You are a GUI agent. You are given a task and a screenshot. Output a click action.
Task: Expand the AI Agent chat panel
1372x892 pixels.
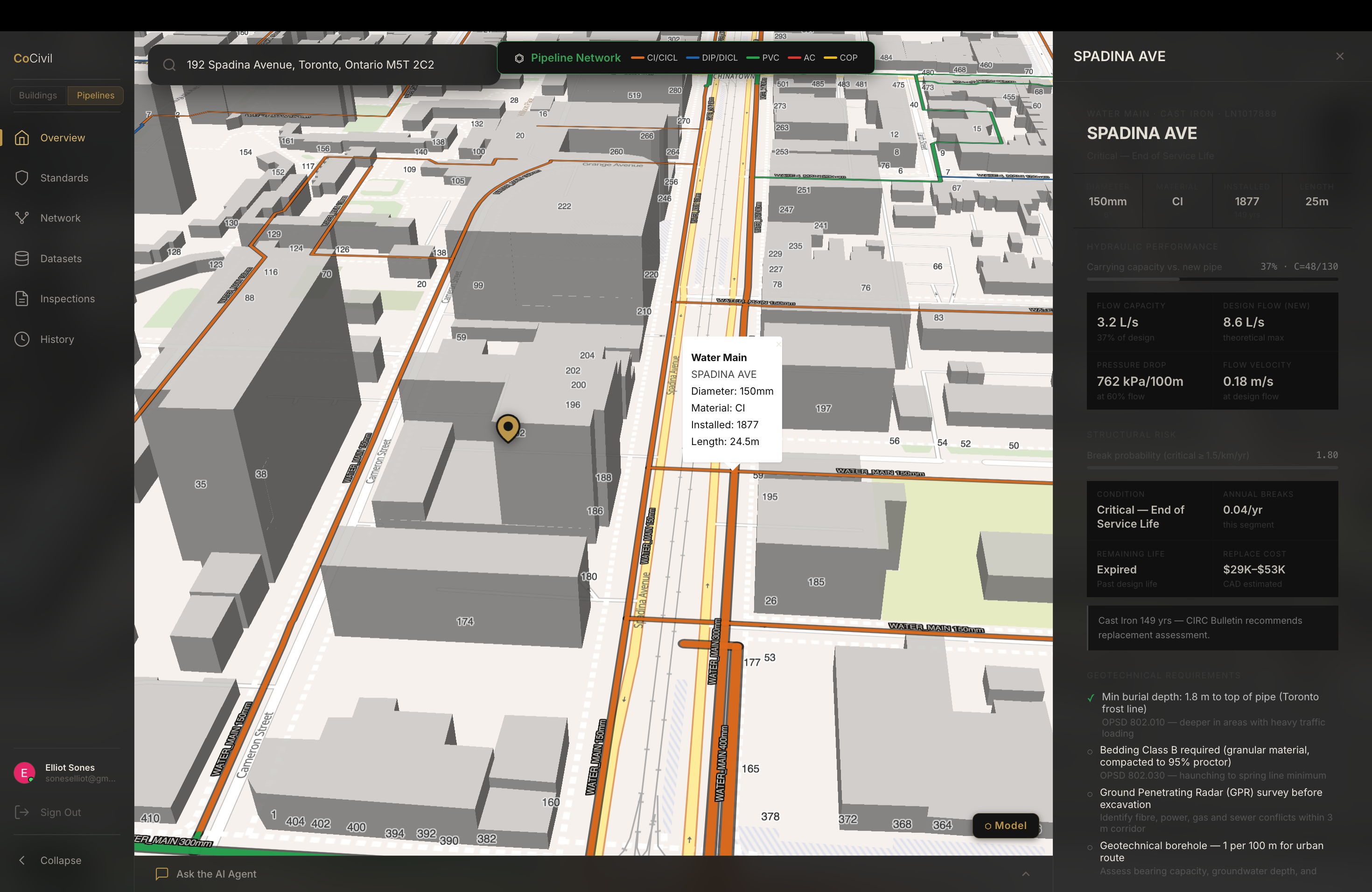pyautogui.click(x=1025, y=873)
